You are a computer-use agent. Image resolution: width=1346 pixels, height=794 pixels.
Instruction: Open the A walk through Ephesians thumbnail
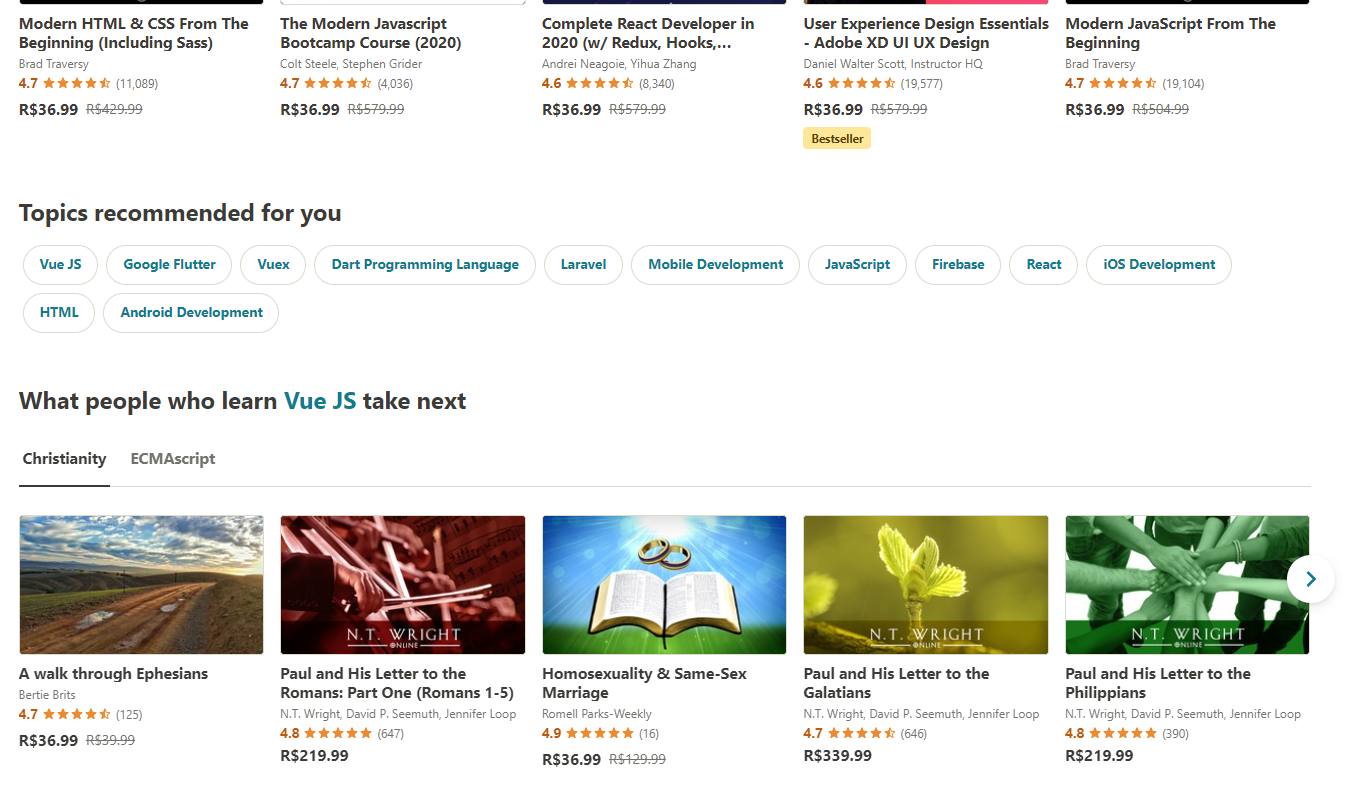(x=141, y=585)
